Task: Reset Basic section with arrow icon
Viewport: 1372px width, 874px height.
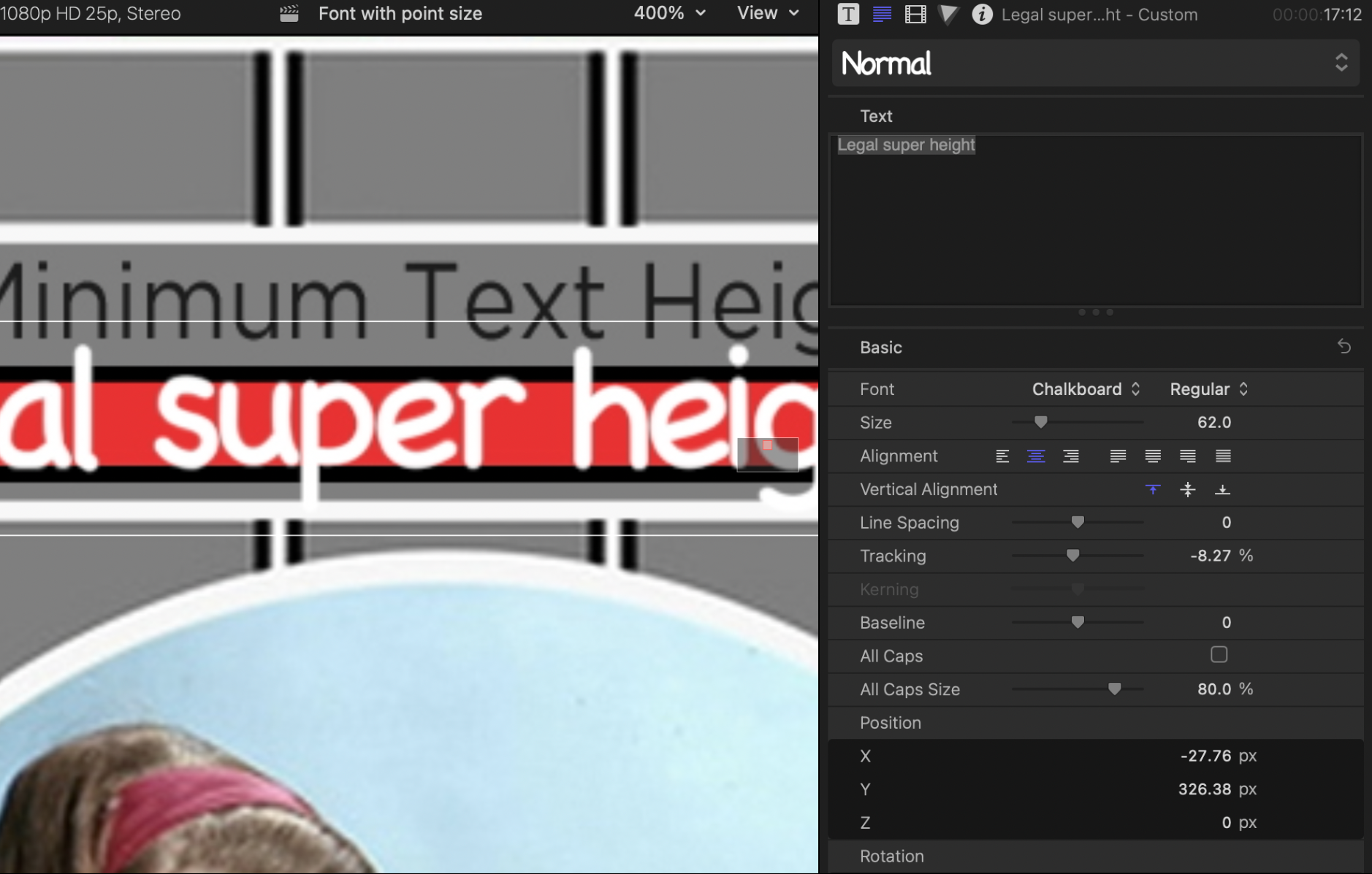Action: point(1344,346)
